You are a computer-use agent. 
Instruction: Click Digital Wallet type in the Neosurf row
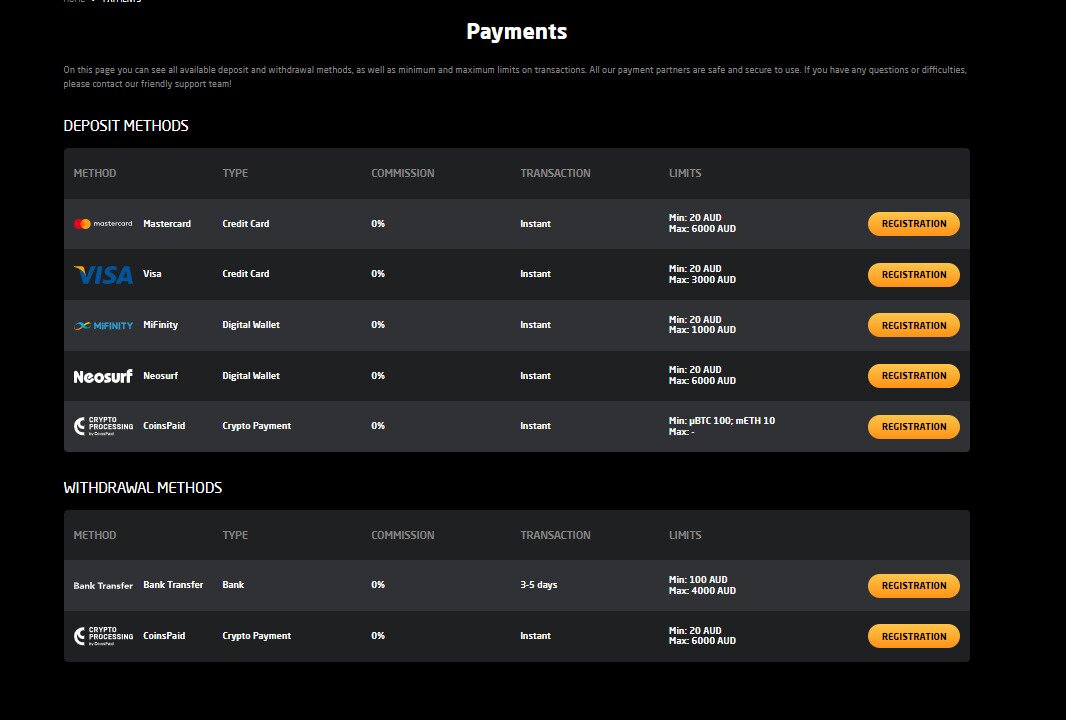point(251,376)
